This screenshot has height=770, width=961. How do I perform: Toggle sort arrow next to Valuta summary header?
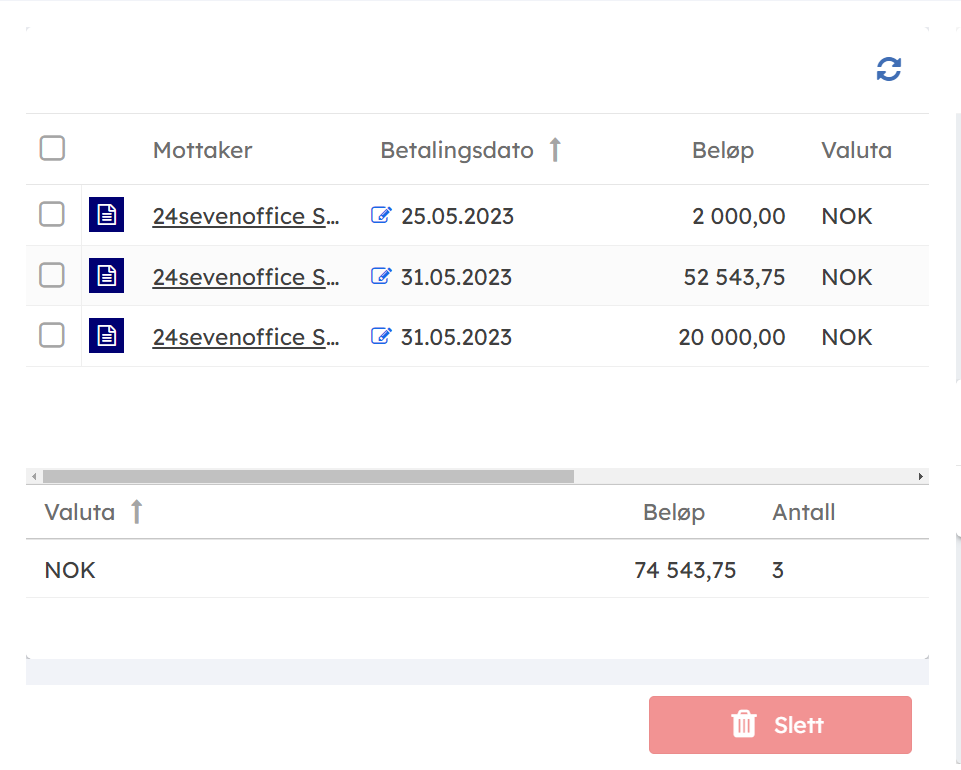[137, 512]
